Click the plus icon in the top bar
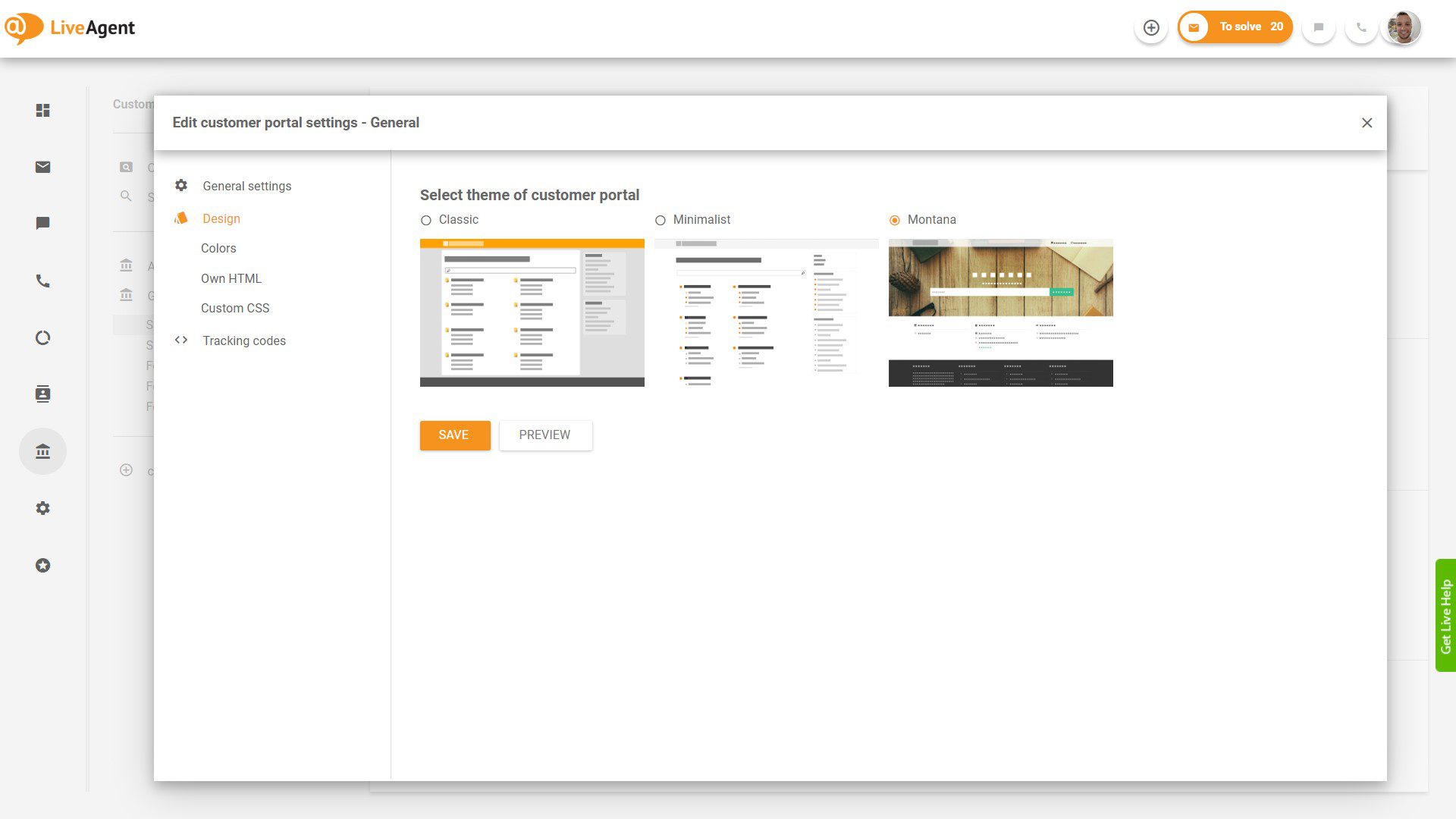 click(x=1151, y=27)
